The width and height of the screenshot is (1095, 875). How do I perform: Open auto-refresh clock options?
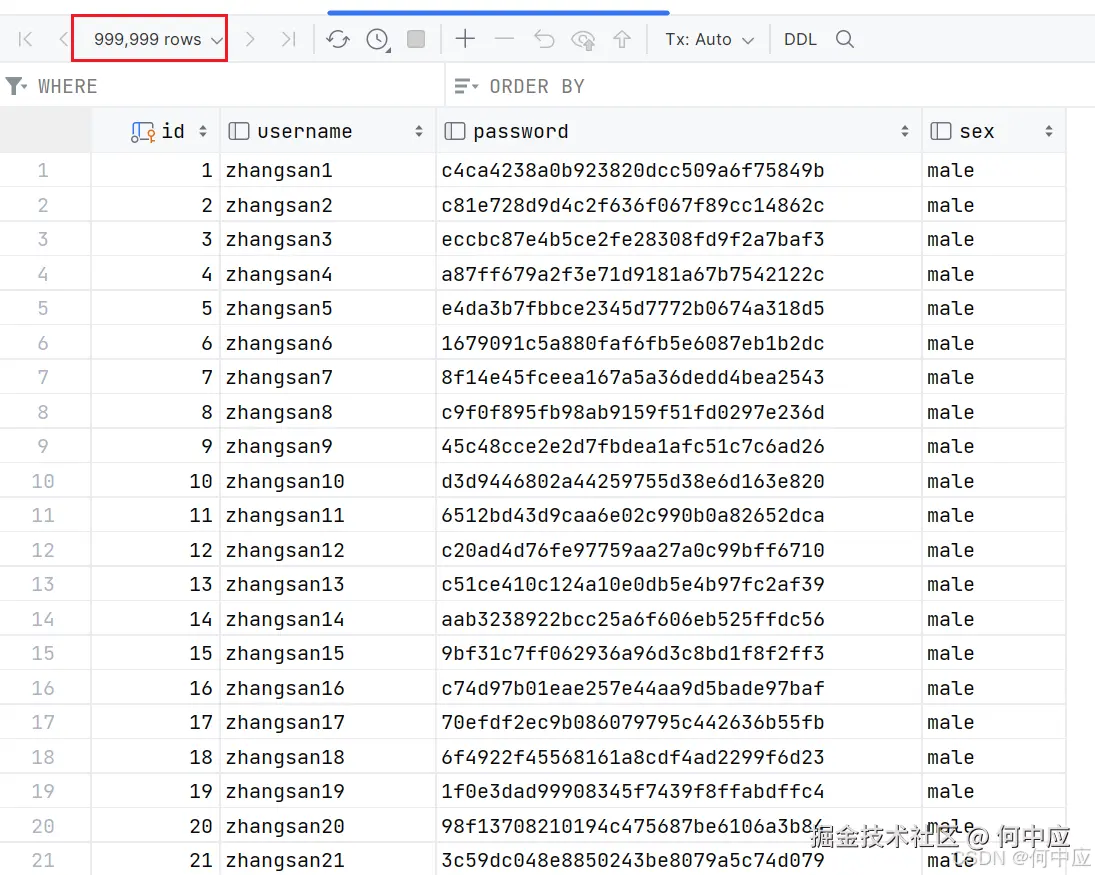(x=378, y=39)
